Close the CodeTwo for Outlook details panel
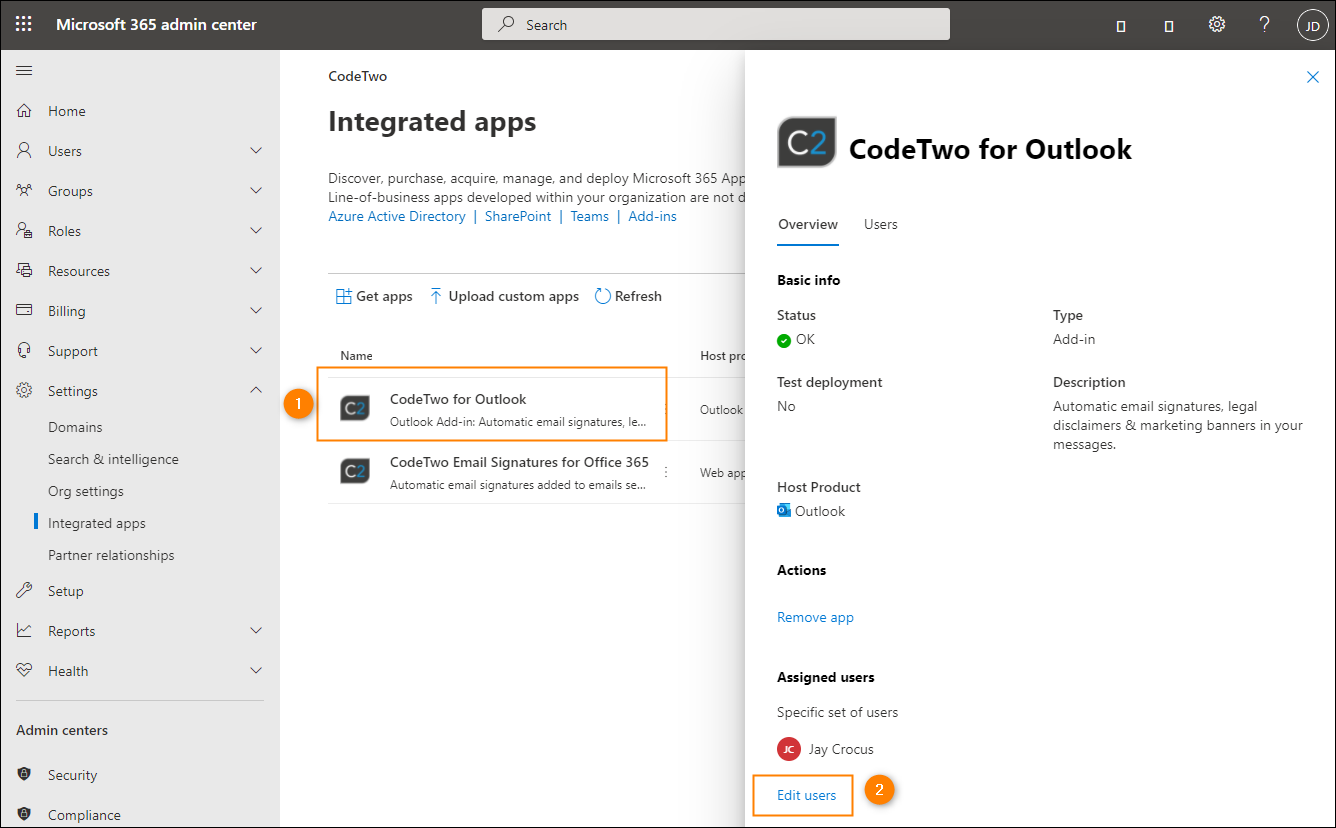Screen dimensions: 1336x828 coord(1313,77)
